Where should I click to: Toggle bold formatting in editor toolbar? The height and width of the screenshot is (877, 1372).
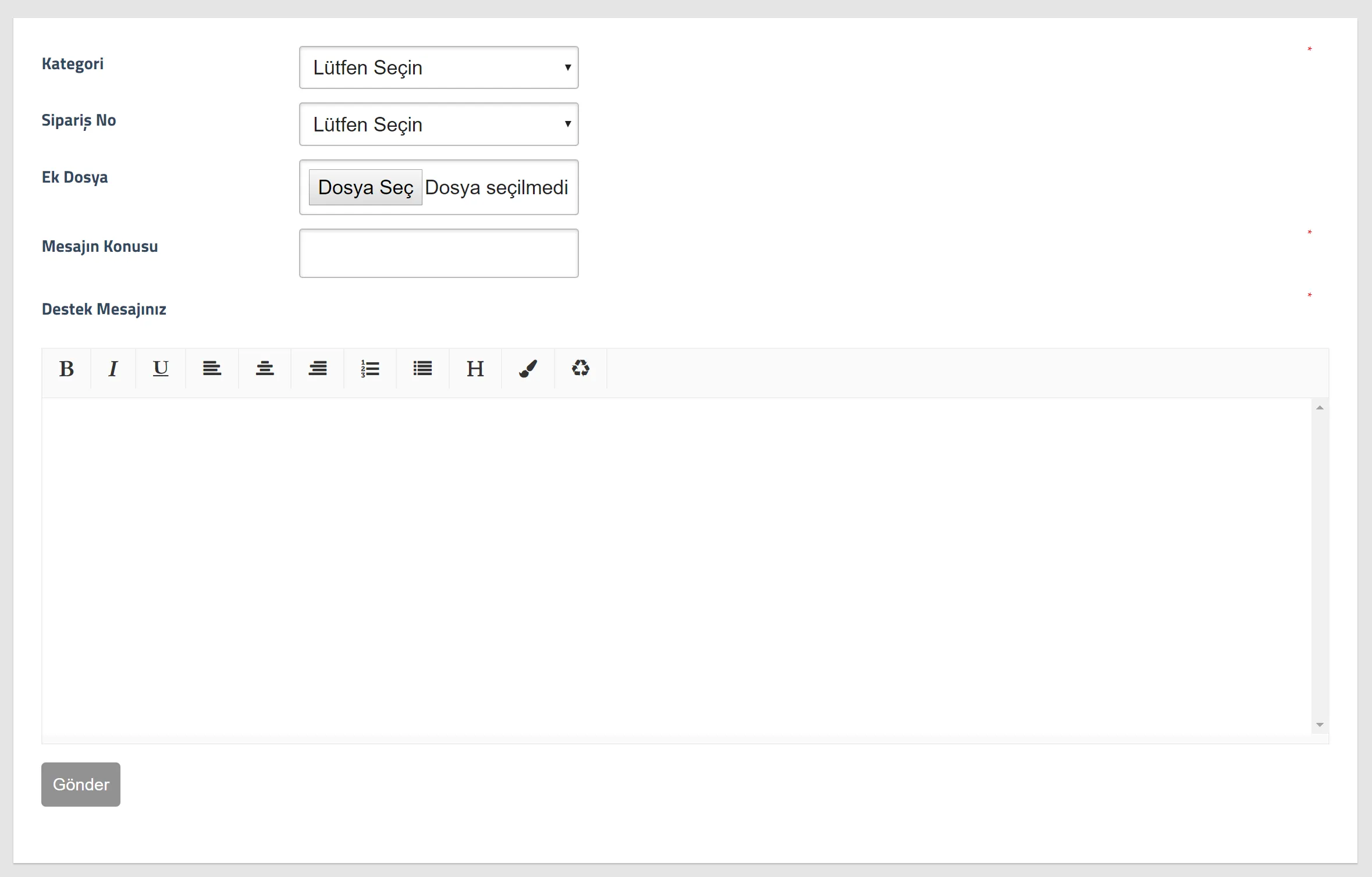tap(66, 369)
